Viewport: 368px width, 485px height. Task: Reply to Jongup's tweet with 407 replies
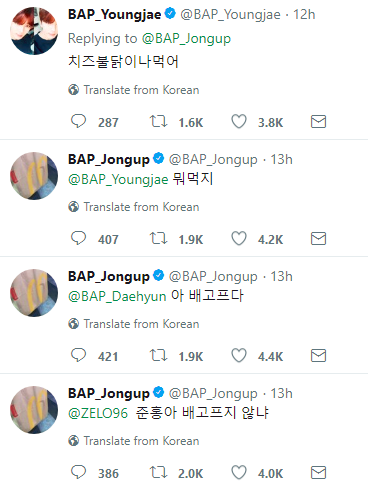point(79,238)
